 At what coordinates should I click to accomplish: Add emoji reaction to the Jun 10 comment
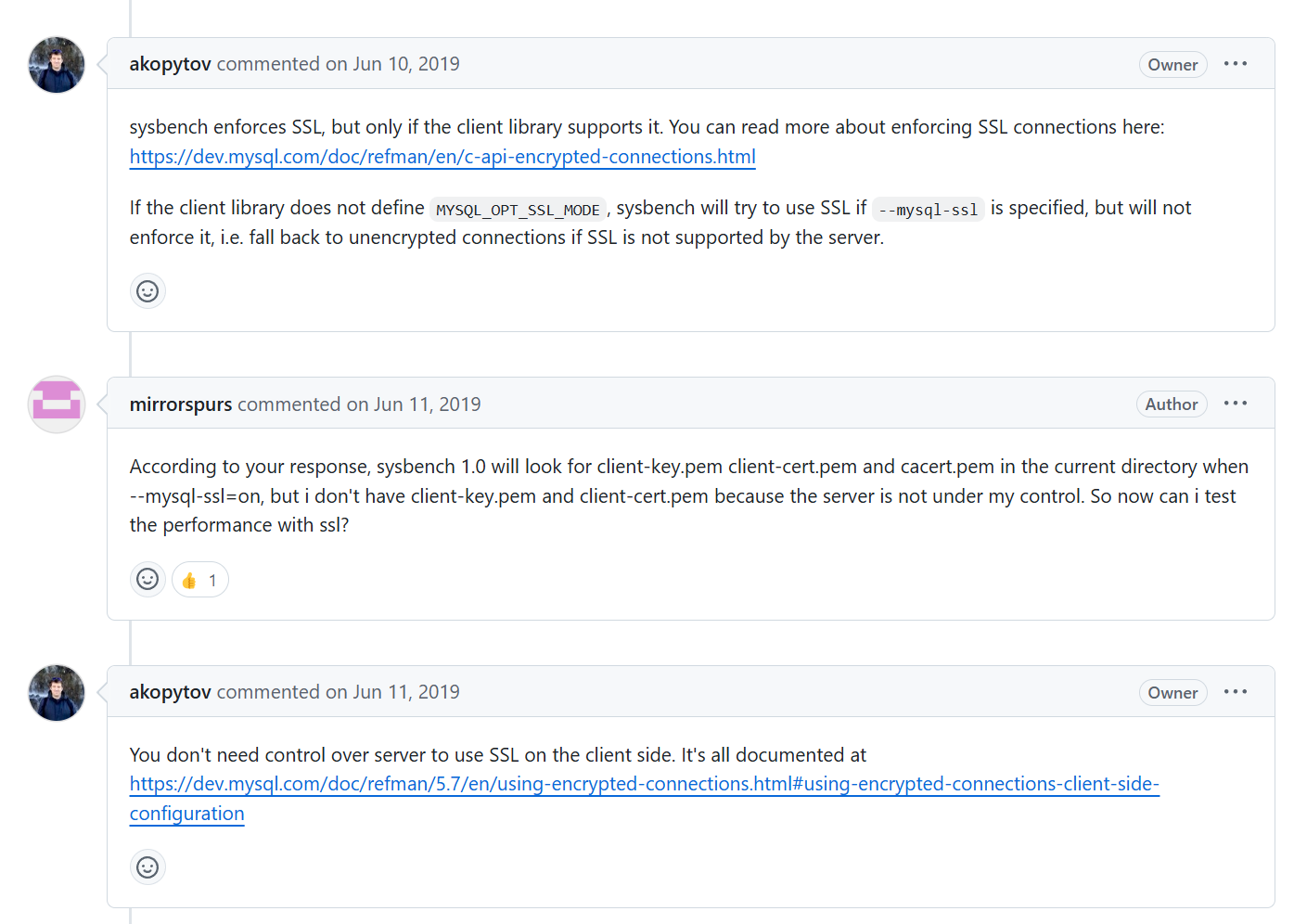(147, 291)
